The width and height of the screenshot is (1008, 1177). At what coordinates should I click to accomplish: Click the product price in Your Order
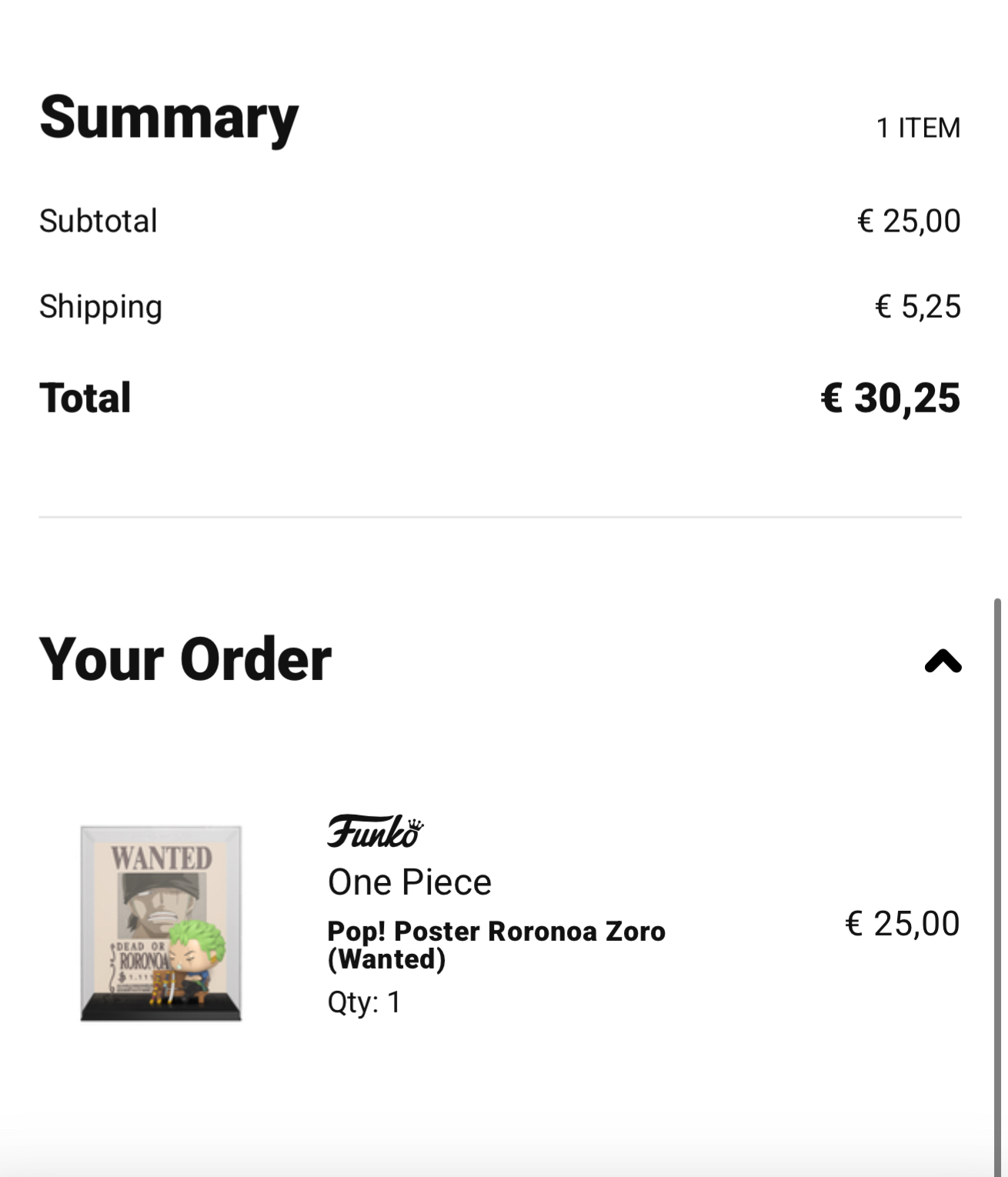[902, 923]
